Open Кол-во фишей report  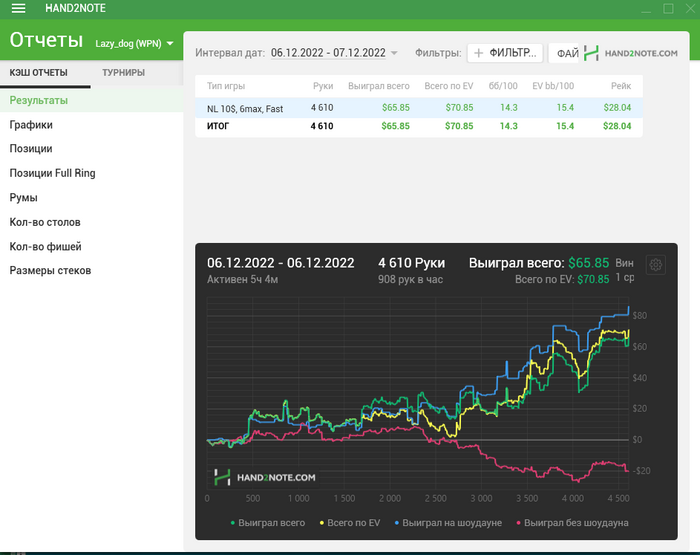point(46,246)
